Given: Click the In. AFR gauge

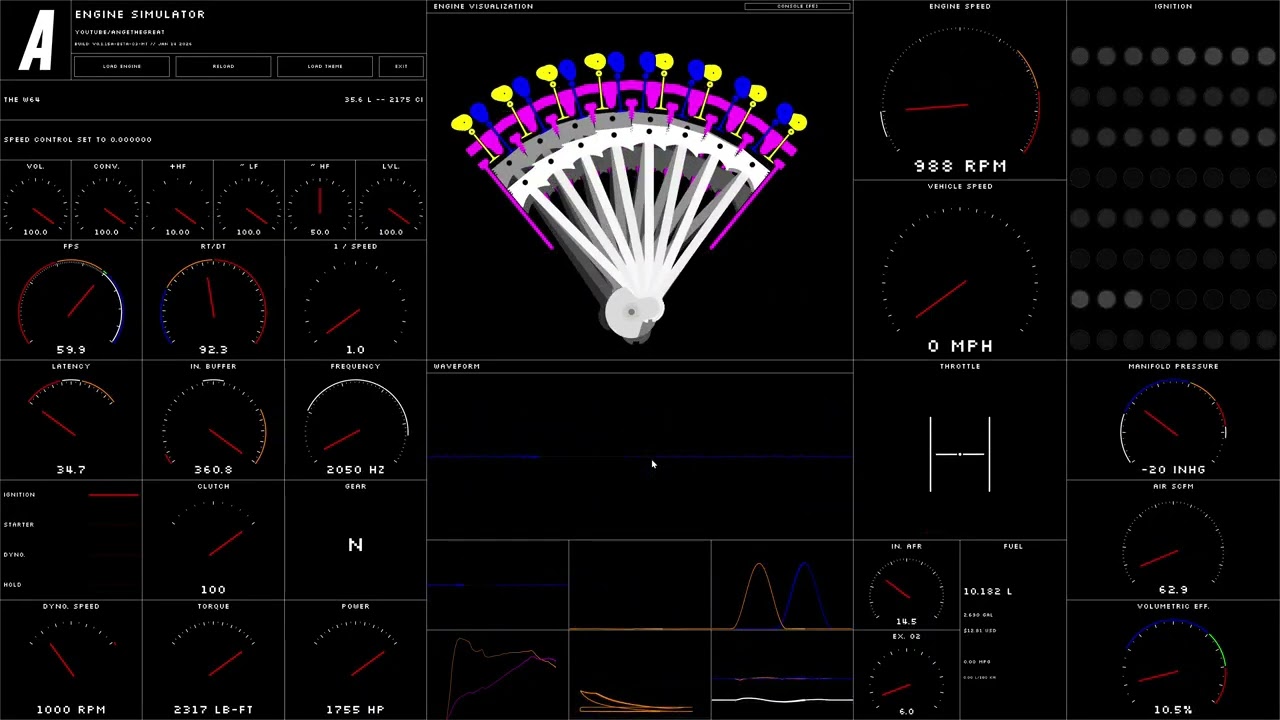Looking at the screenshot, I should (906, 590).
